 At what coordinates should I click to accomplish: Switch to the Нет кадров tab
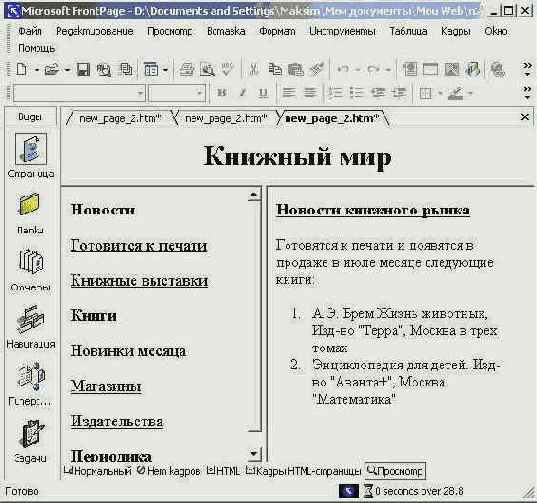168,471
